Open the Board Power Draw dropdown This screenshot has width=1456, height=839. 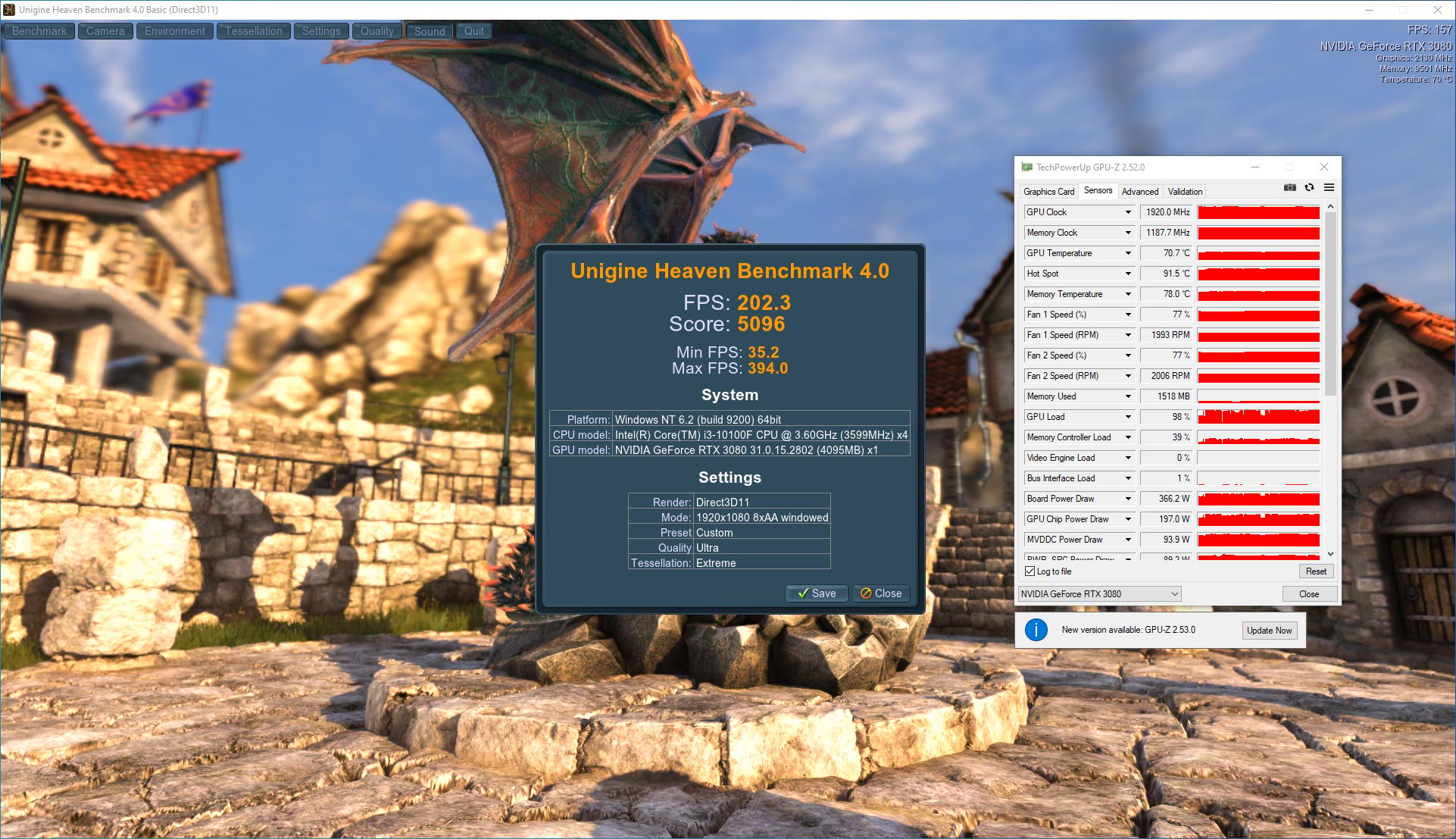click(1128, 499)
